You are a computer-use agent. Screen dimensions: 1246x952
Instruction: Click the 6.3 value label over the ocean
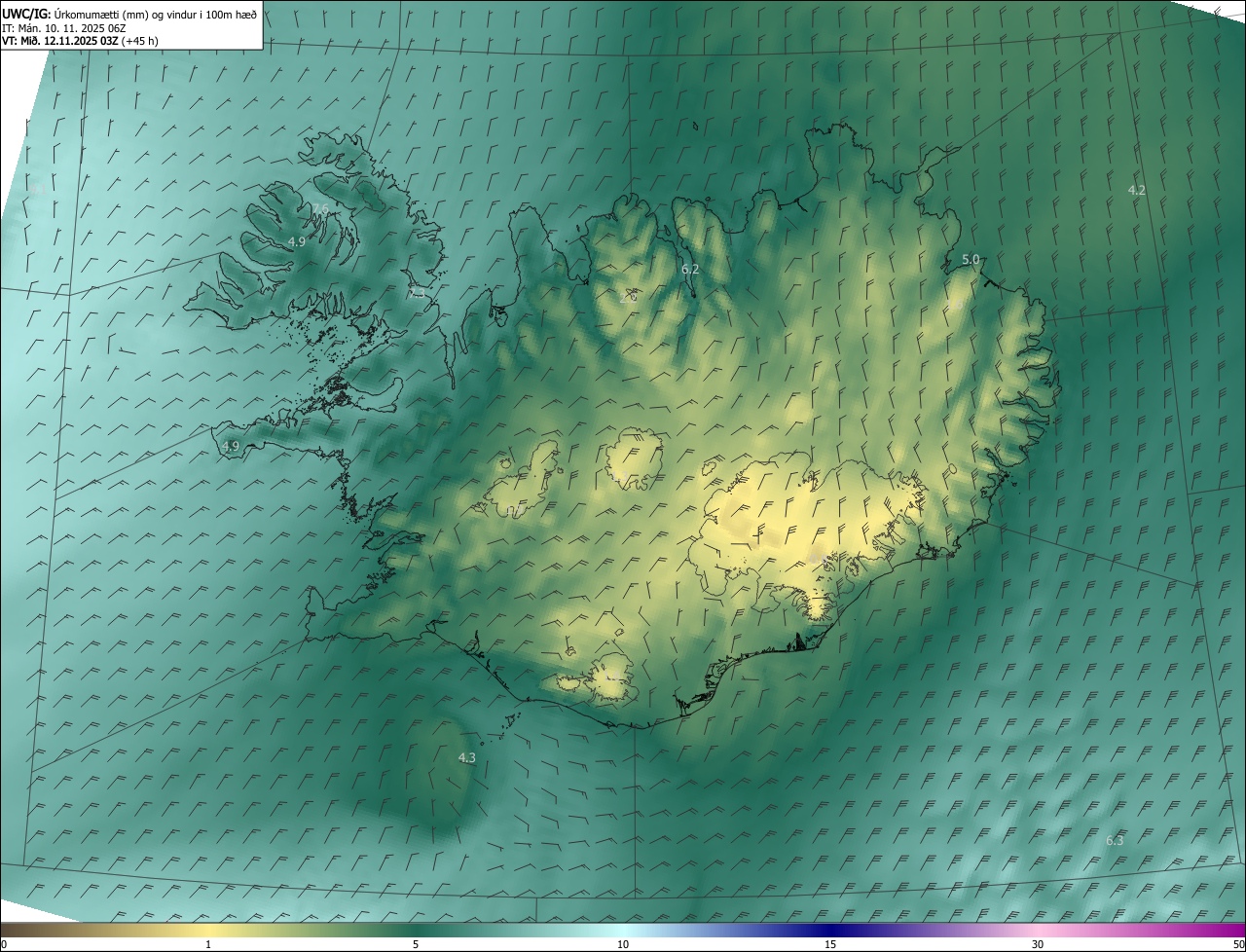click(x=1115, y=840)
